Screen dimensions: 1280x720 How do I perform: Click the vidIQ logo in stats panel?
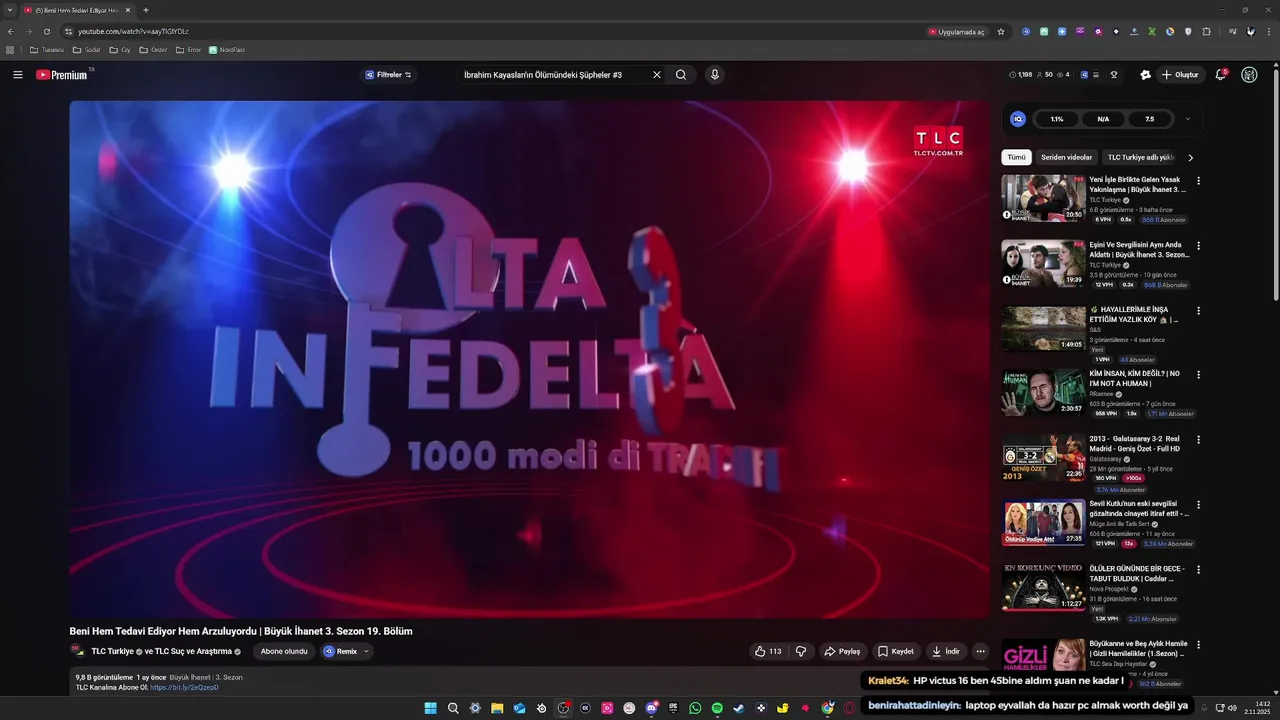point(1018,119)
